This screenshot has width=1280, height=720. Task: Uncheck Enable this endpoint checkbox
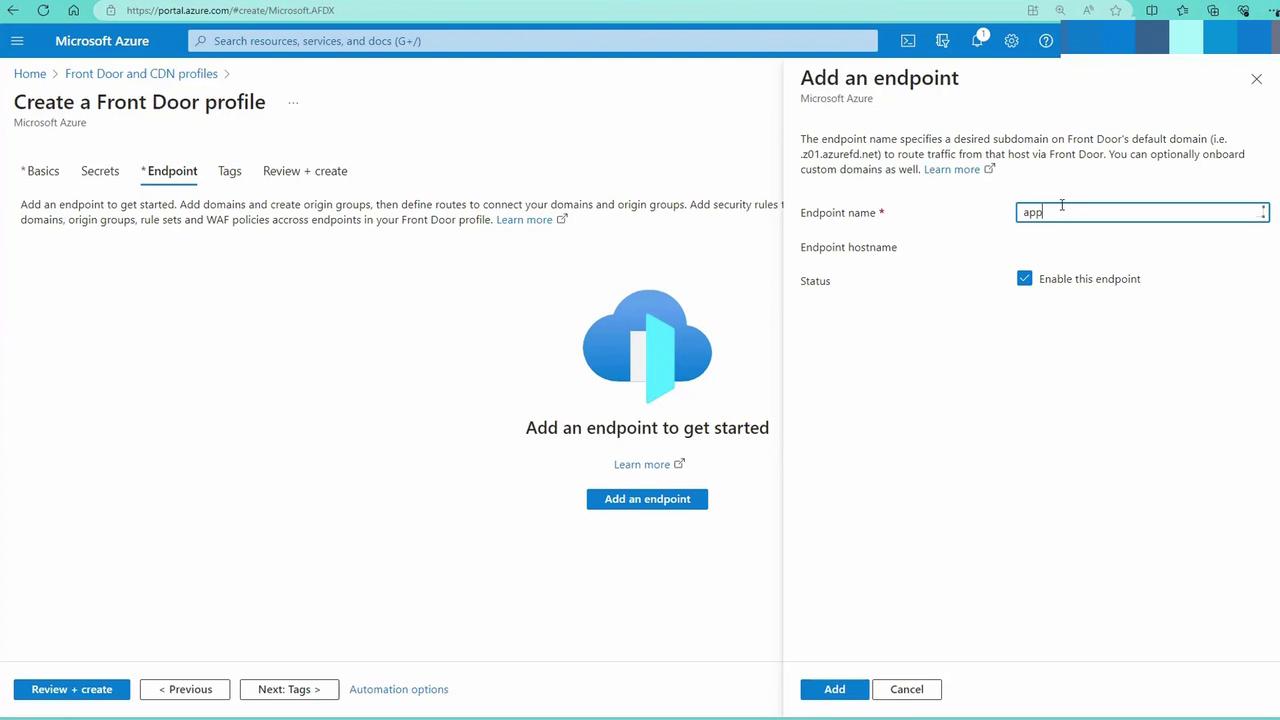pyautogui.click(x=1024, y=278)
